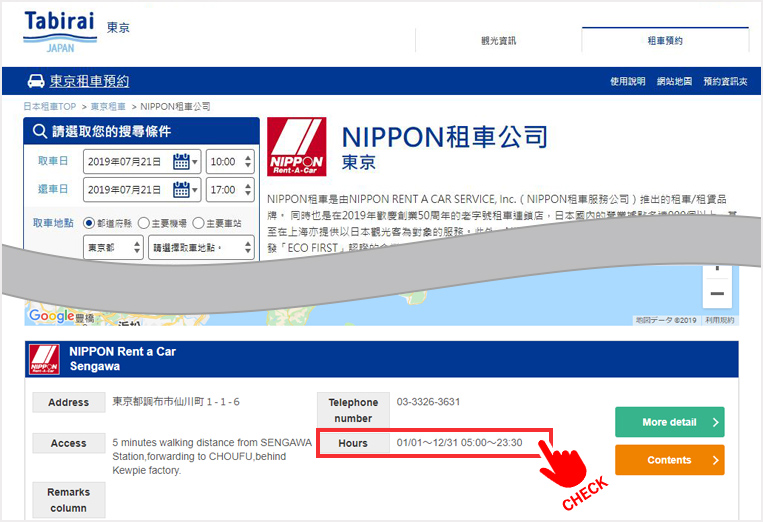This screenshot has width=763, height=522.
Task: Switch to the 租車預約 tab
Action: (x=665, y=40)
